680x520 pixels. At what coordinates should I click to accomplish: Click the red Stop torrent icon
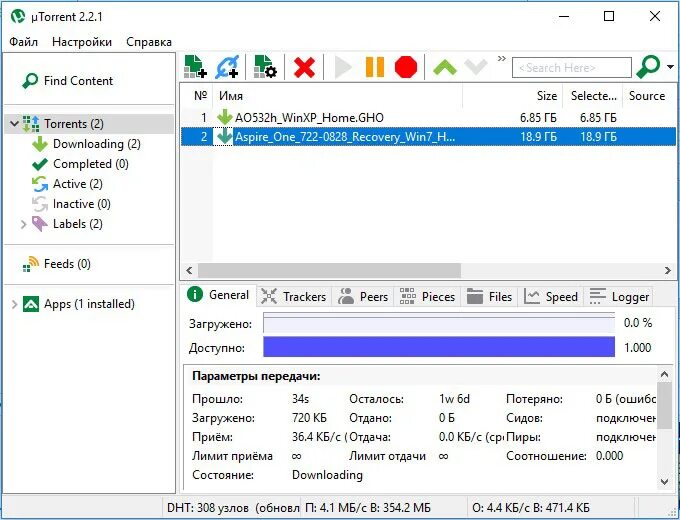coord(406,67)
